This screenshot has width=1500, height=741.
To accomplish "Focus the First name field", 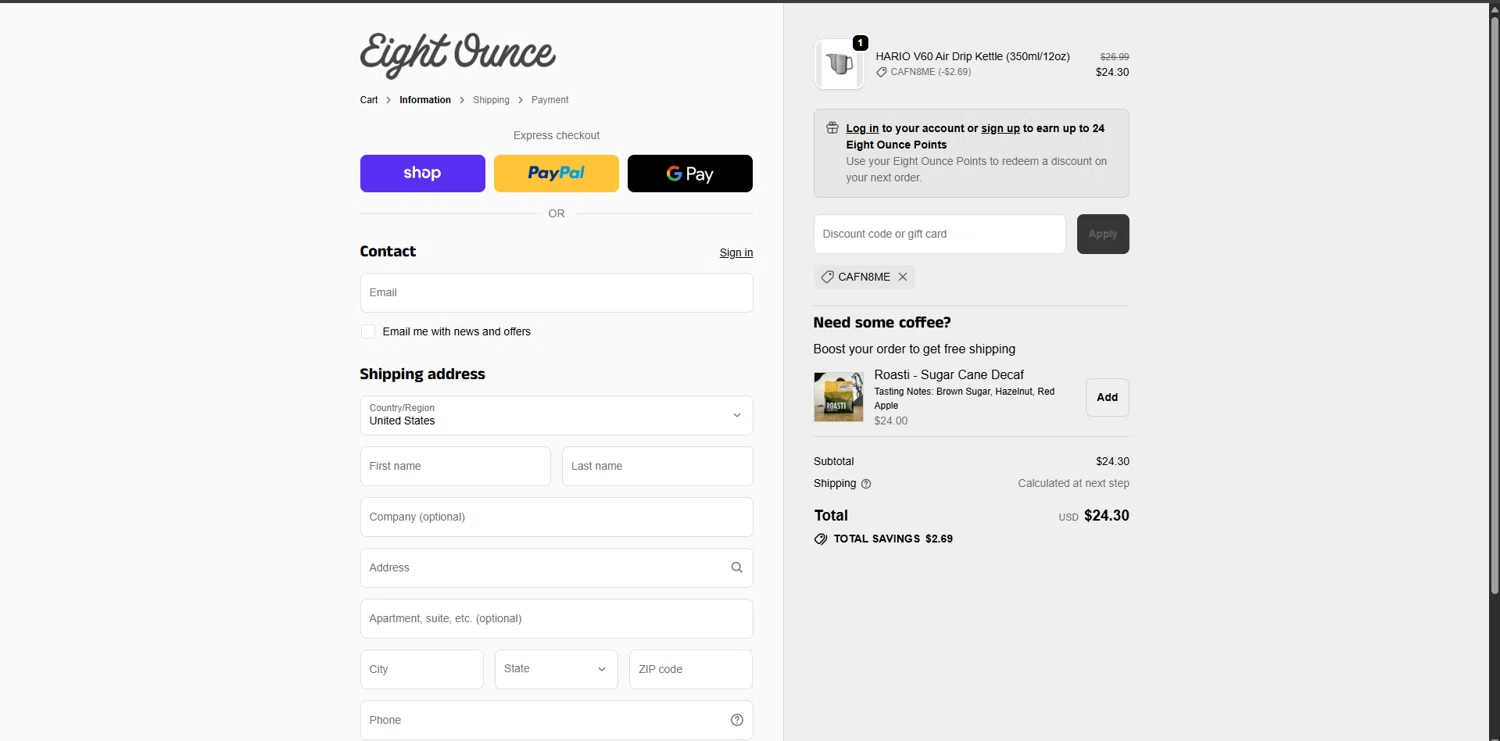I will click(x=455, y=466).
